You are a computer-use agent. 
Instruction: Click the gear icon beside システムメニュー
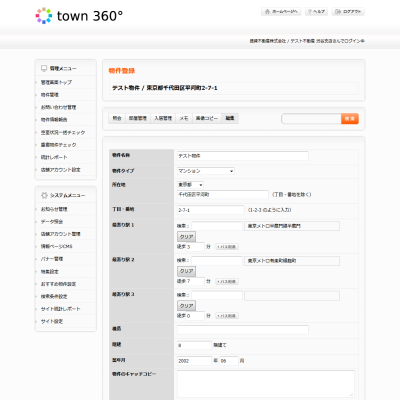tap(44, 195)
